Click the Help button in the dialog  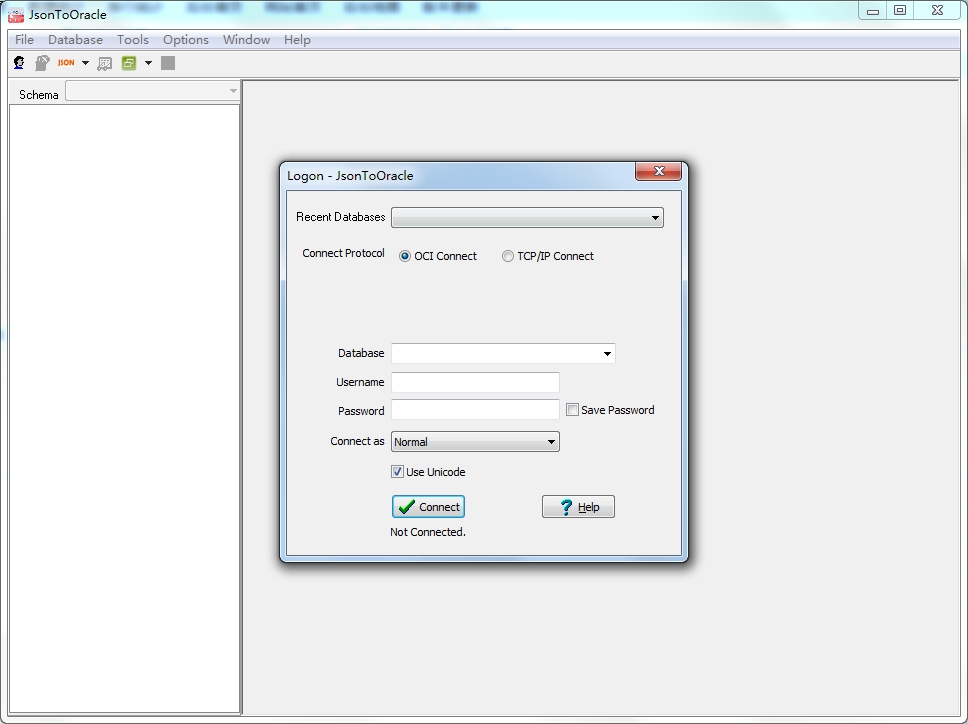pos(578,507)
